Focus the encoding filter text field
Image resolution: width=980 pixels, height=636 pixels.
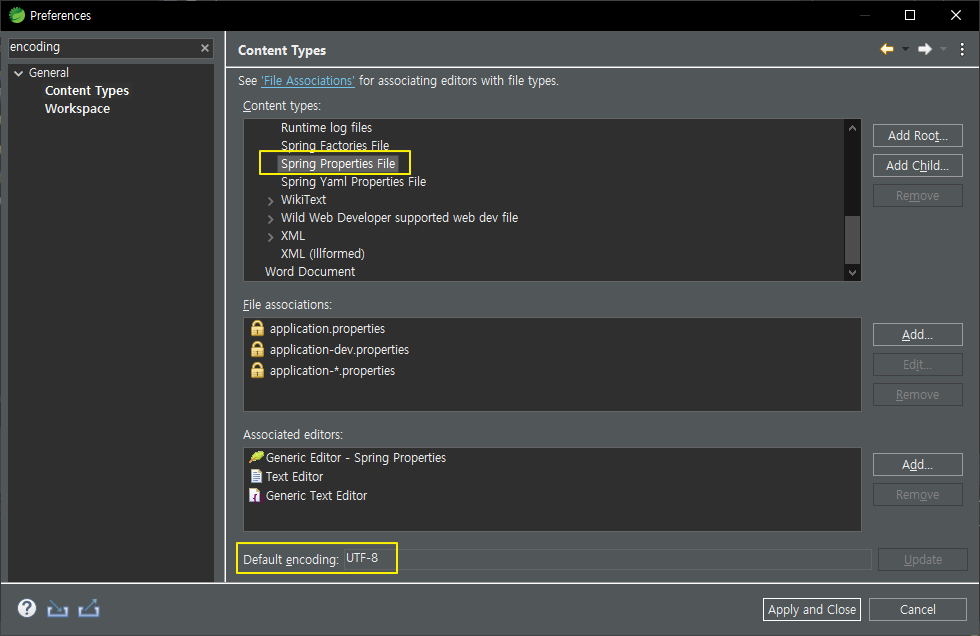click(x=103, y=47)
